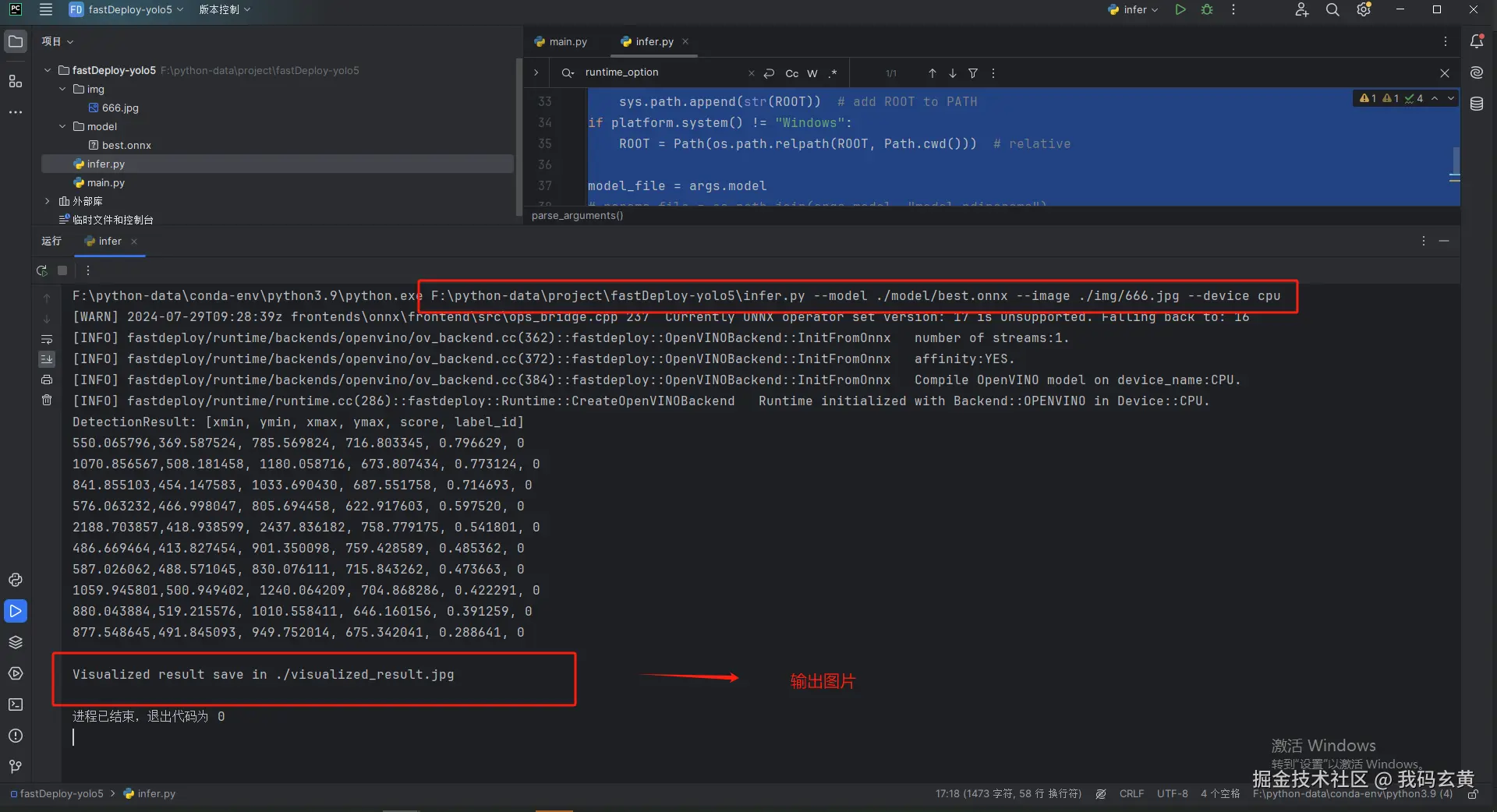Open the Terminal tool window icon
This screenshot has width=1497, height=812.
(x=16, y=704)
